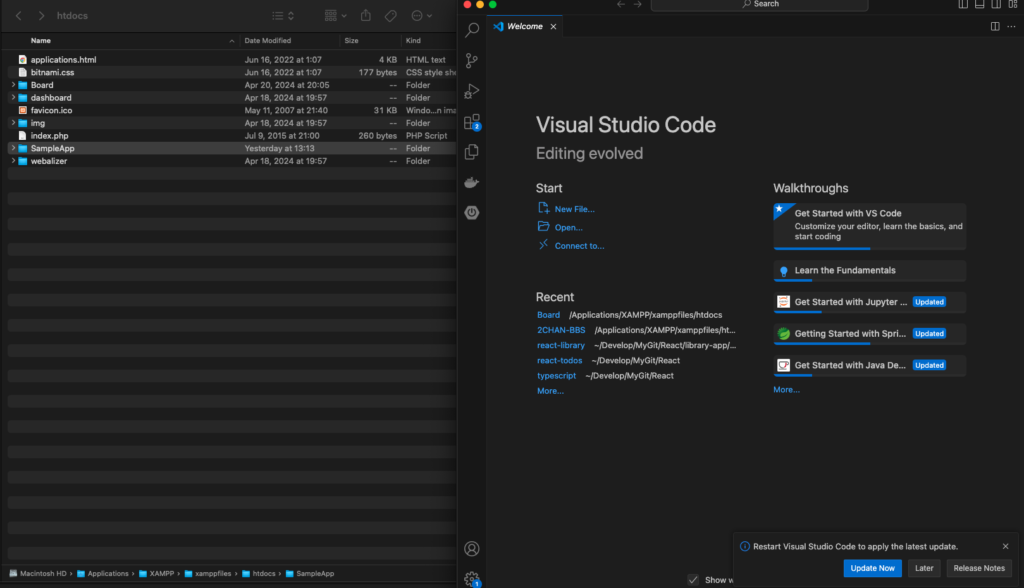Expand the webalizer folder in Finder
This screenshot has width=1024, height=588.
coord(13,161)
